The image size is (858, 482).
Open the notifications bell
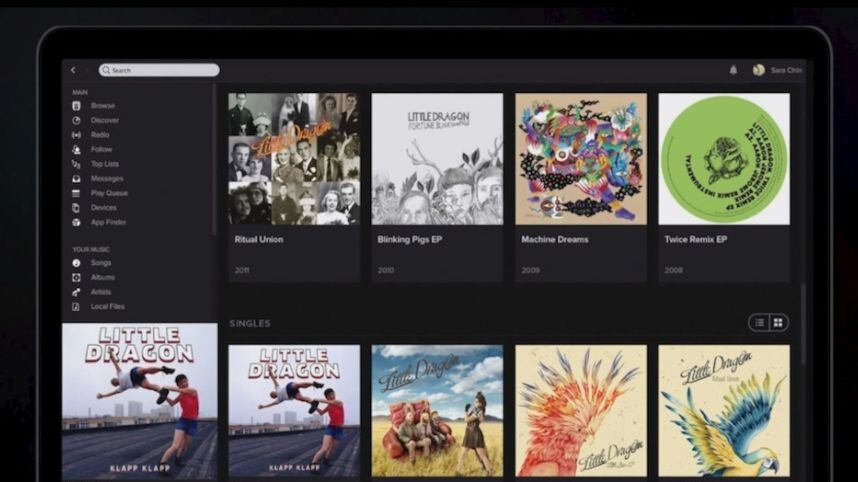coord(733,70)
